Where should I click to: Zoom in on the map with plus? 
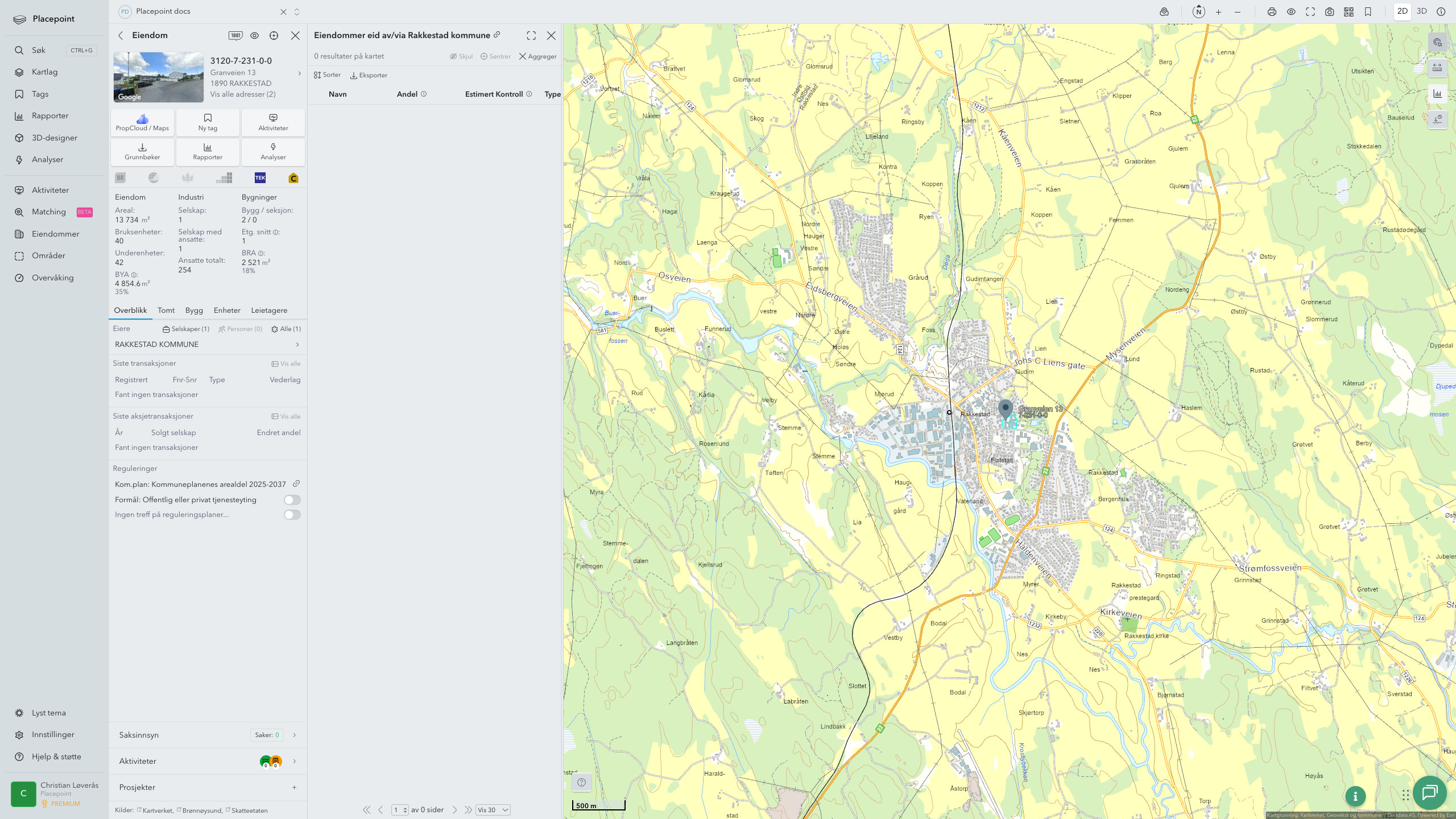coord(1218,12)
